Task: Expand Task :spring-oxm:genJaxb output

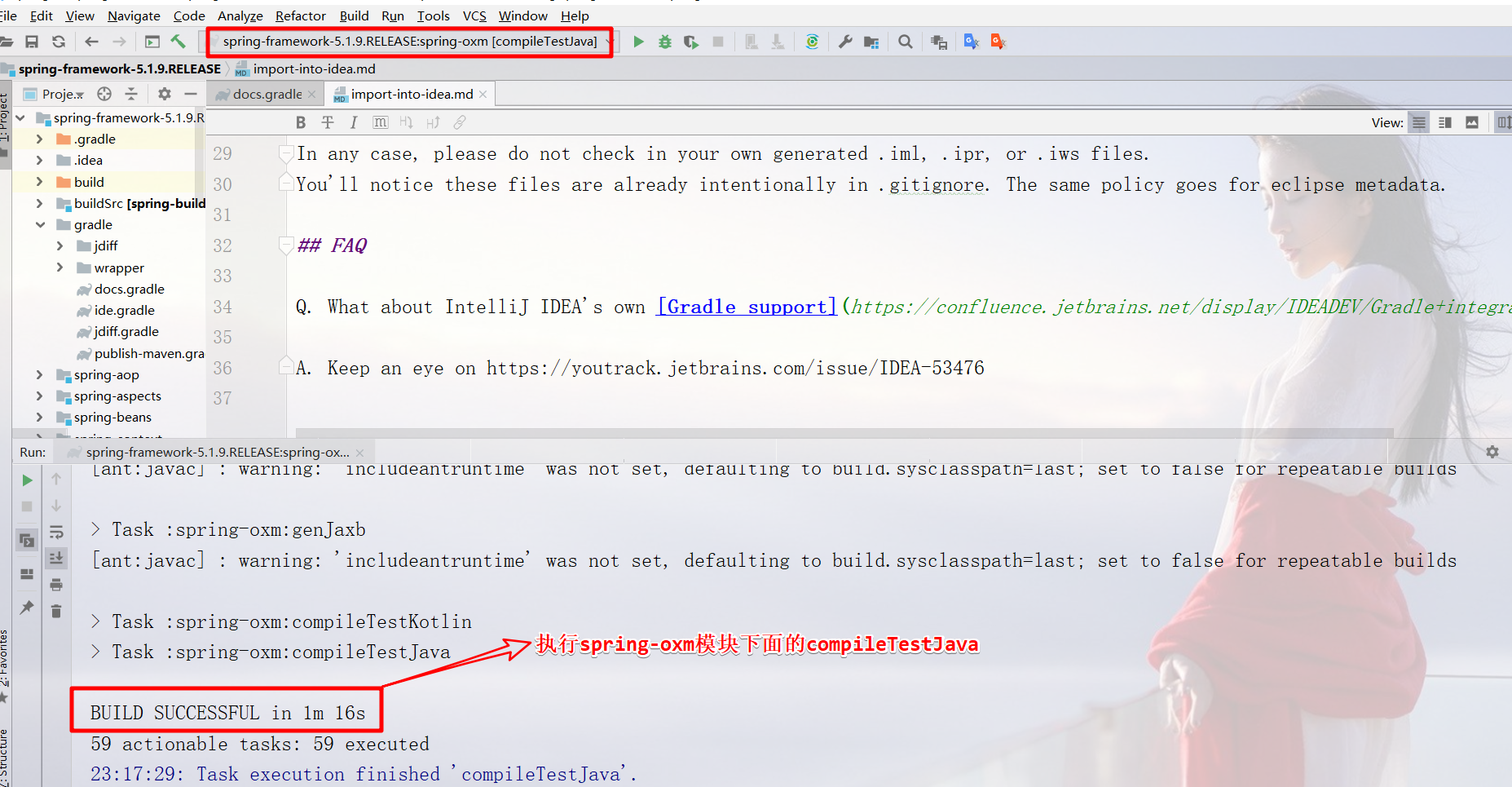Action: 96,529
